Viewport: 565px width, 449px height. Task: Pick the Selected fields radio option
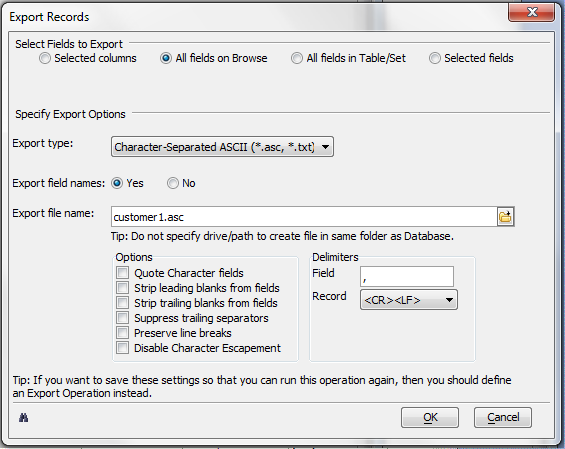coord(435,58)
